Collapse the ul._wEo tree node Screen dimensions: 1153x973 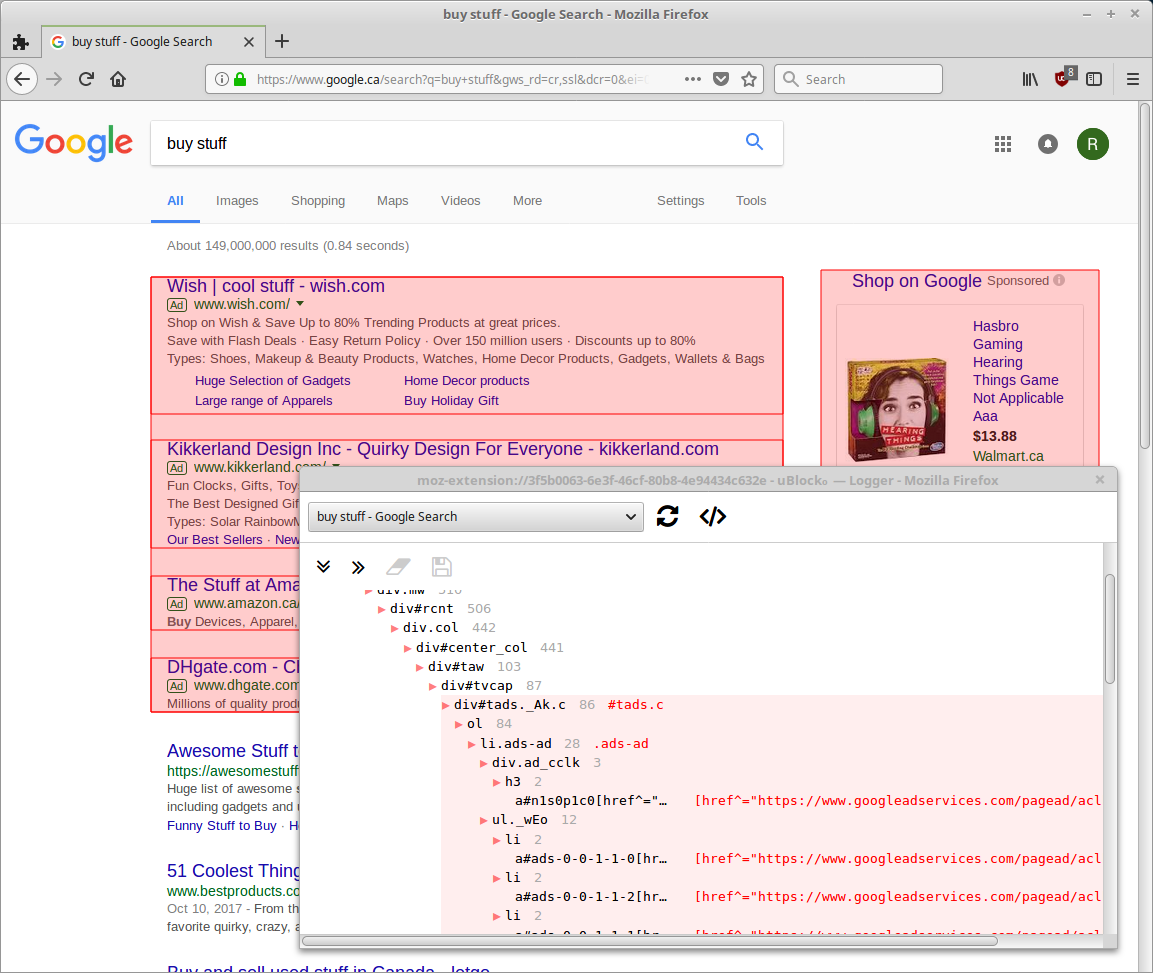[x=484, y=820]
